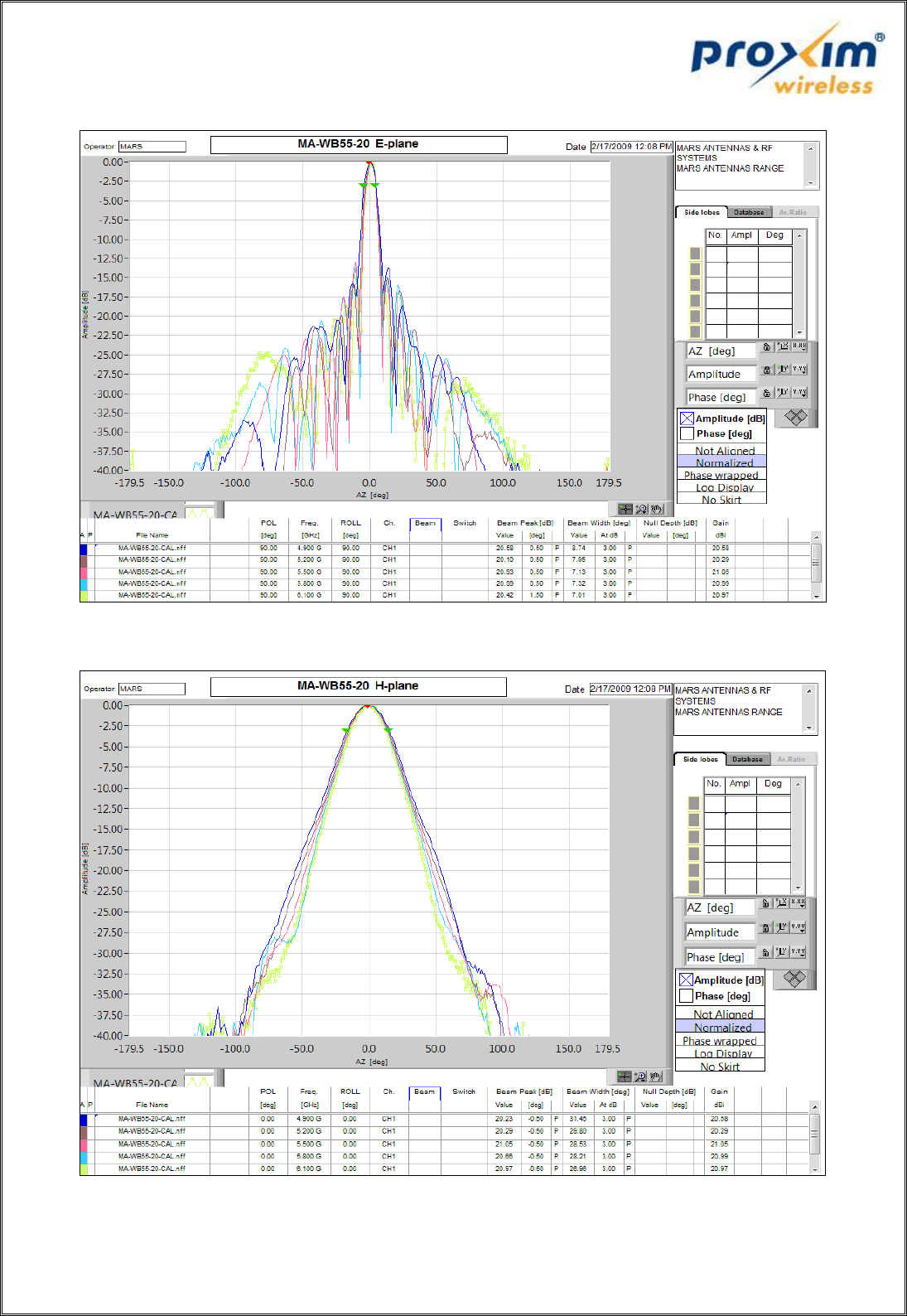The image size is (907, 1316).
Task: Click Beam column button in E-plane table
Action: coord(426,524)
